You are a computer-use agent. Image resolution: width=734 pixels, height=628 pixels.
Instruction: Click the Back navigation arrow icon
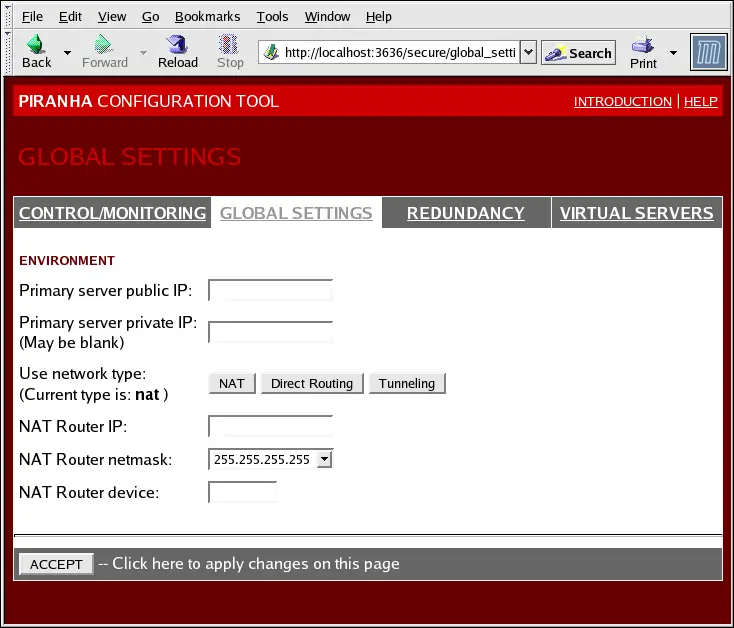[36, 46]
